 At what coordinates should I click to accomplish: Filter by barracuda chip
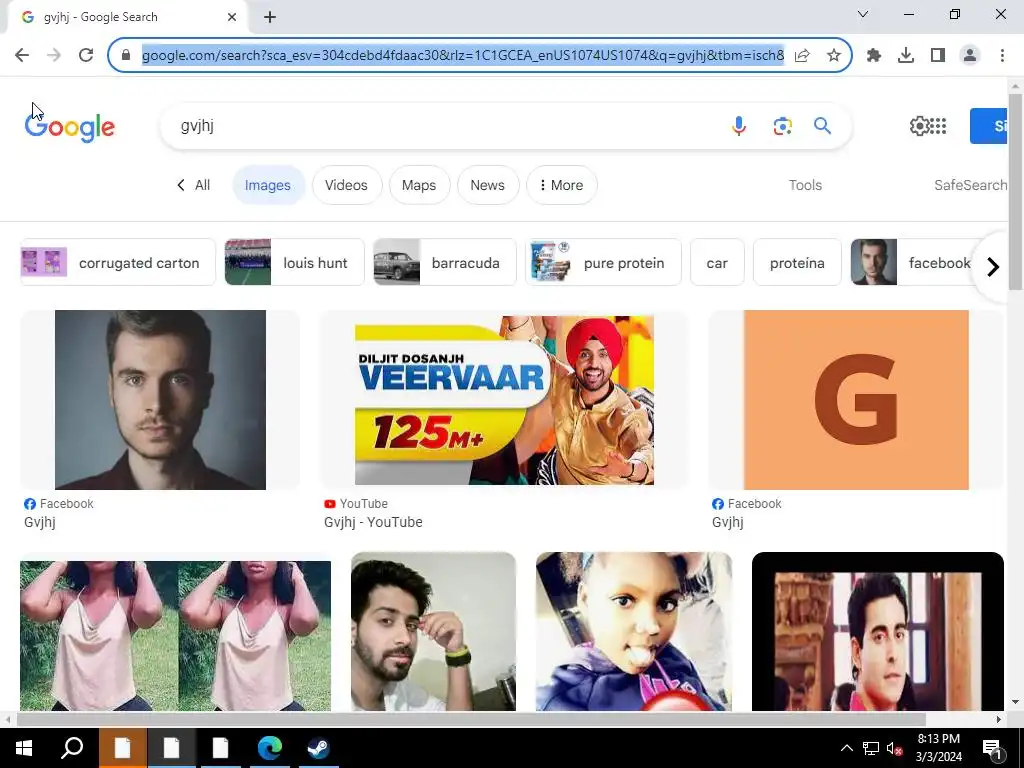tap(445, 263)
